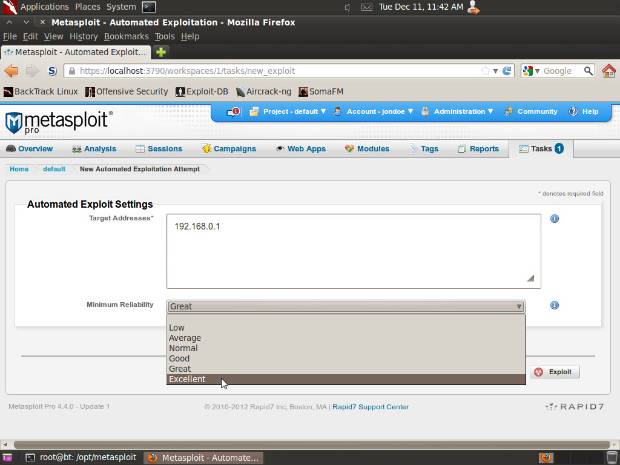
Task: Click the info icon beside Target Addresses
Action: [x=554, y=219]
